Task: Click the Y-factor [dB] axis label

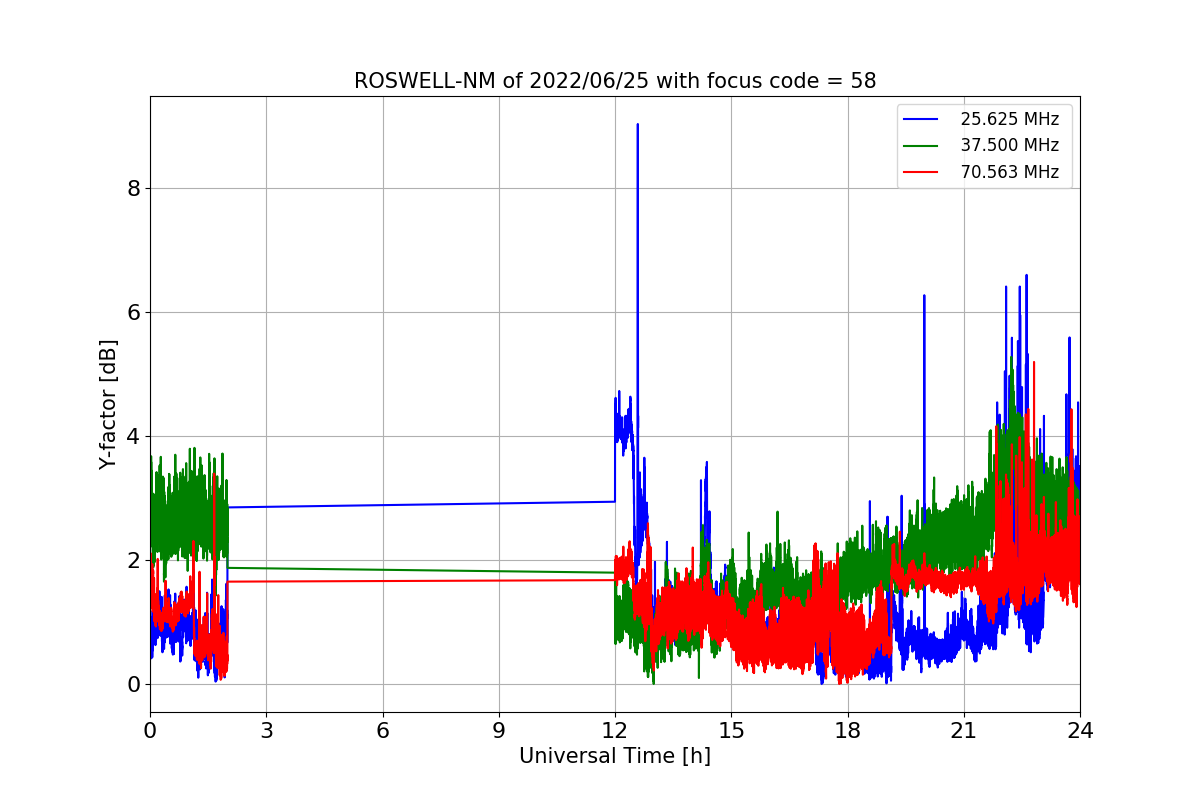Action: 109,404
